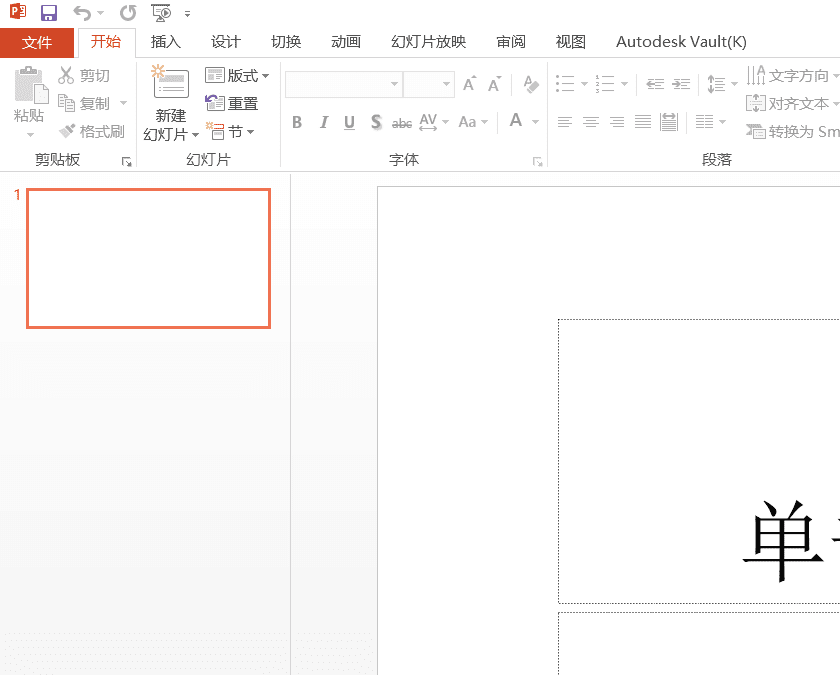Open the font color dropdown arrow
840x675 pixels.
click(x=535, y=122)
